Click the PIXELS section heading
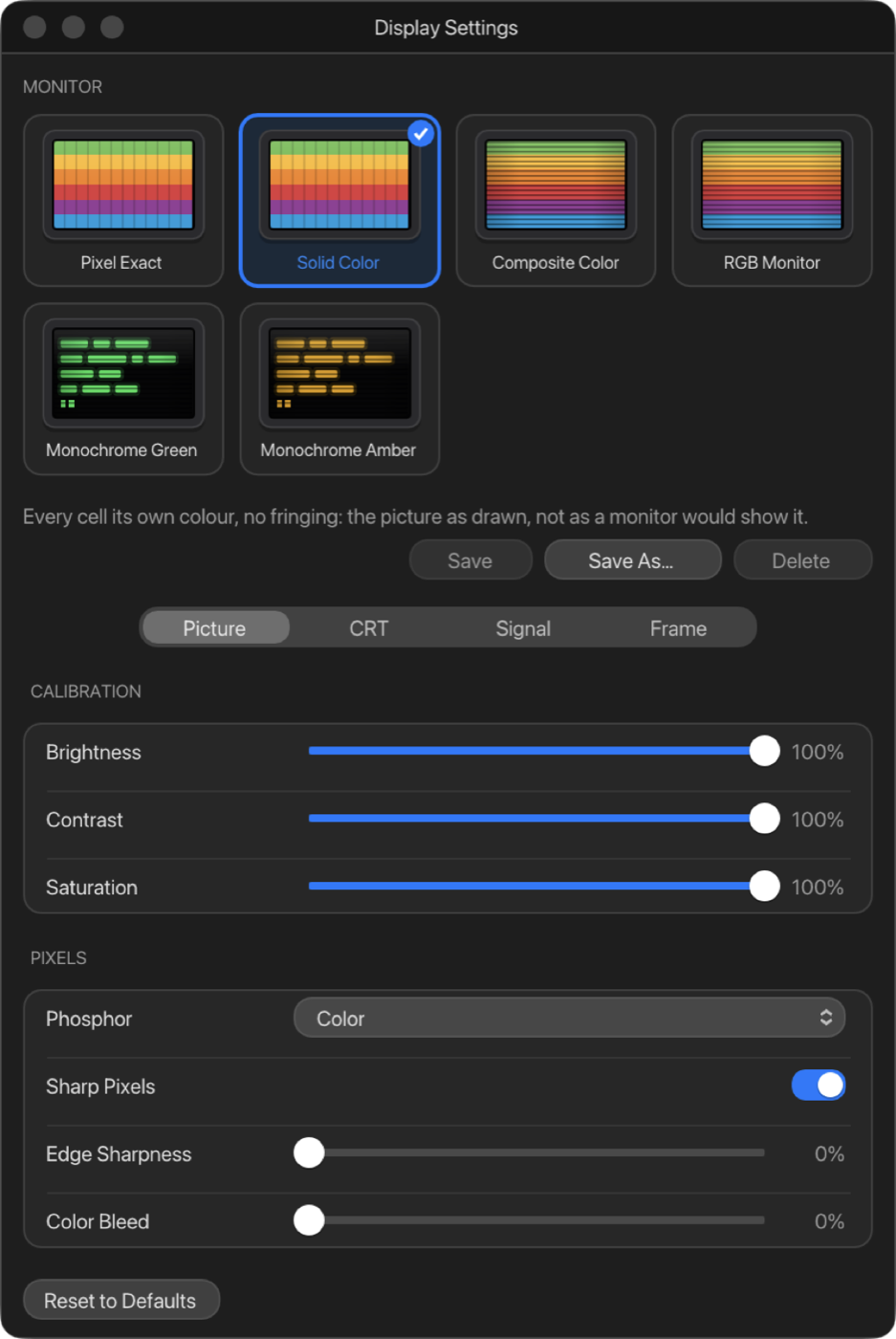The image size is (896, 1339). (x=58, y=958)
